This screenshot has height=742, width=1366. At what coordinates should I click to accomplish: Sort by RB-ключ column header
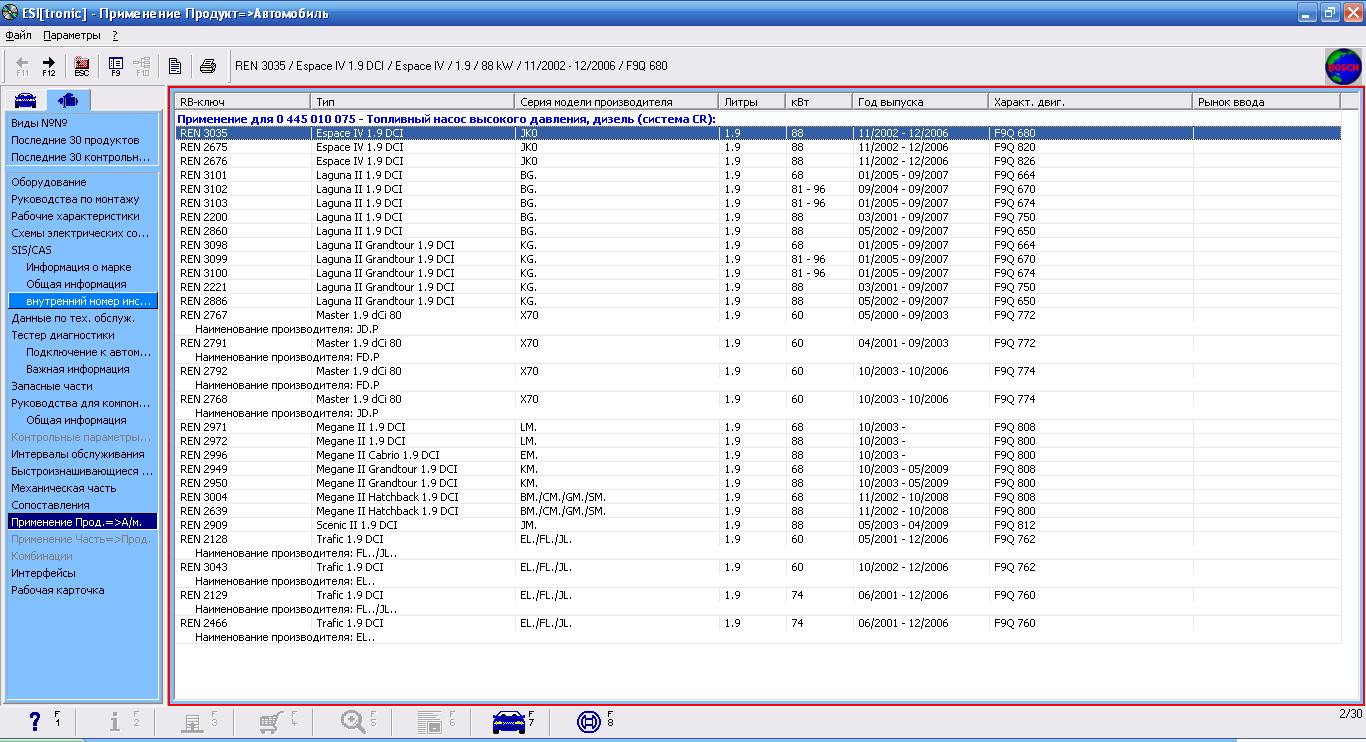click(x=243, y=102)
